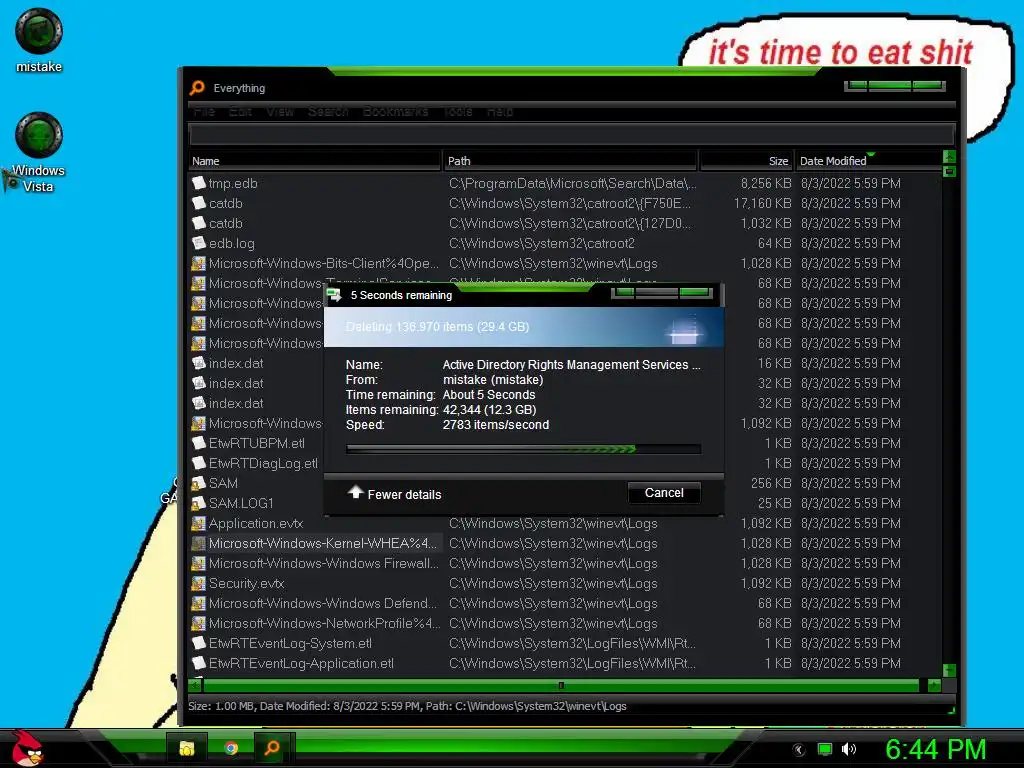
Task: Click the delete progress bar
Action: click(523, 449)
